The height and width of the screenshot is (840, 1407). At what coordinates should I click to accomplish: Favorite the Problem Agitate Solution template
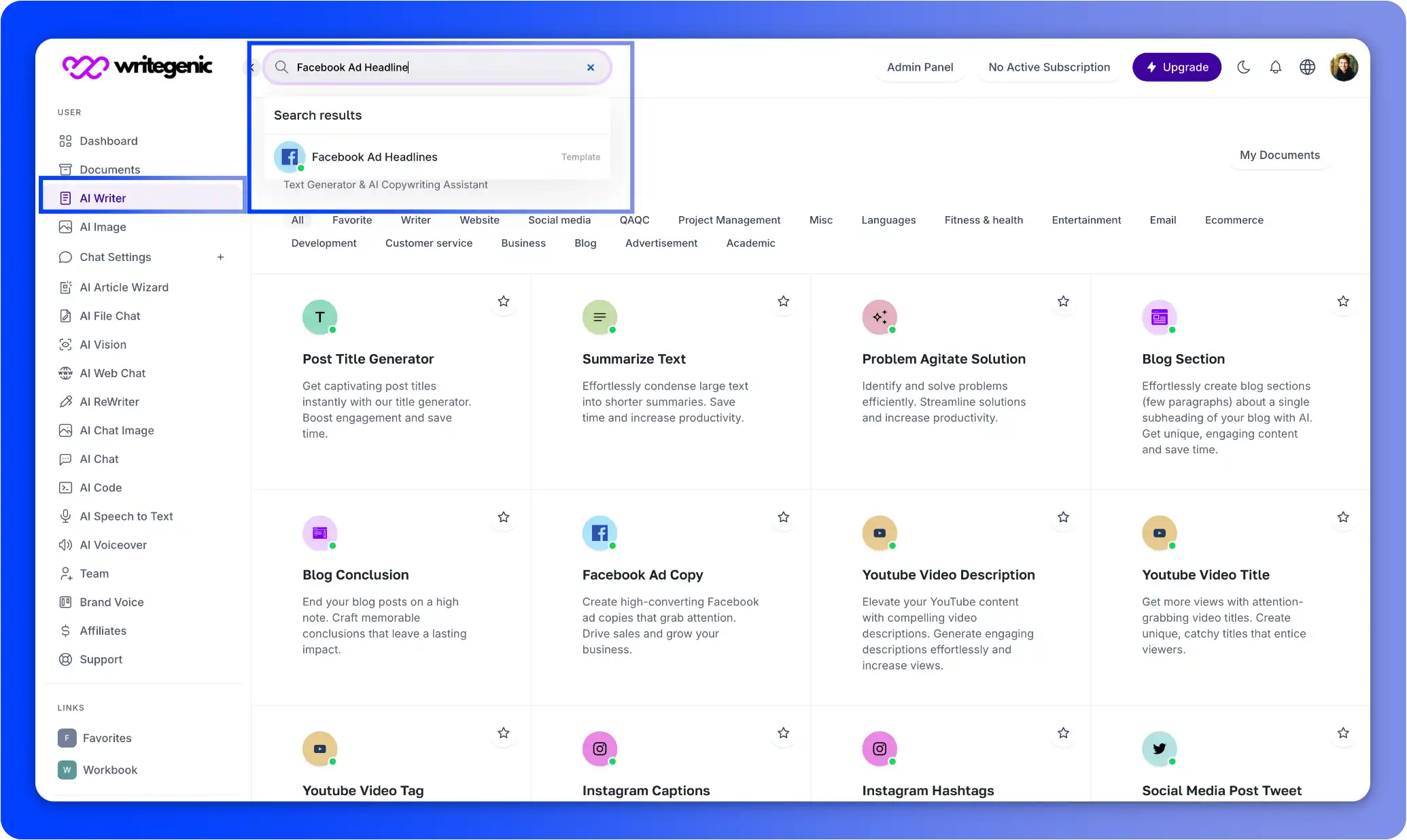pos(1064,301)
